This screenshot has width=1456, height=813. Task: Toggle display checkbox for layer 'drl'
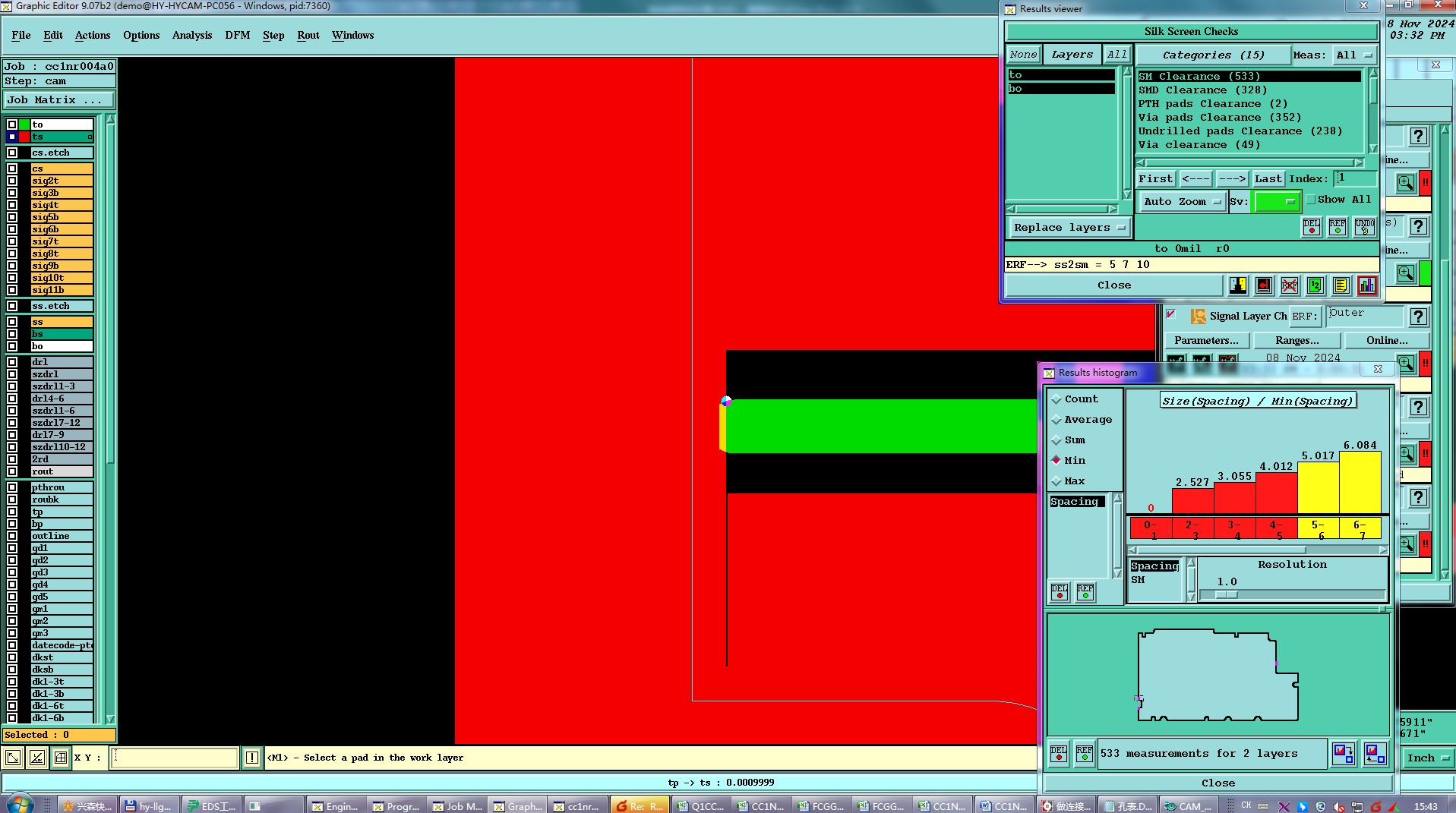click(12, 362)
